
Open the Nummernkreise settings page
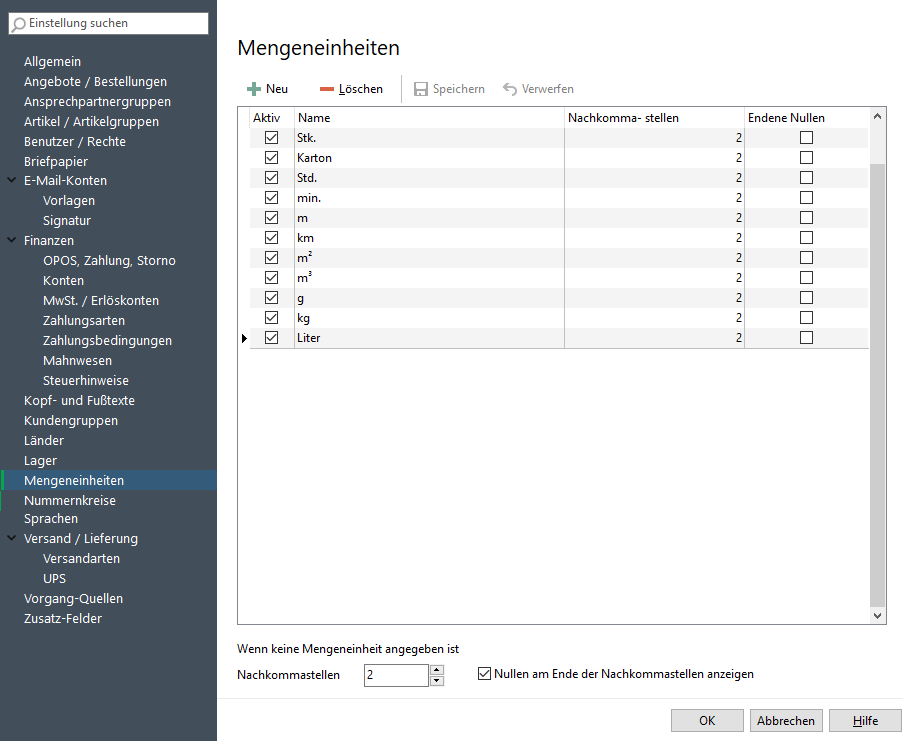tap(70, 500)
